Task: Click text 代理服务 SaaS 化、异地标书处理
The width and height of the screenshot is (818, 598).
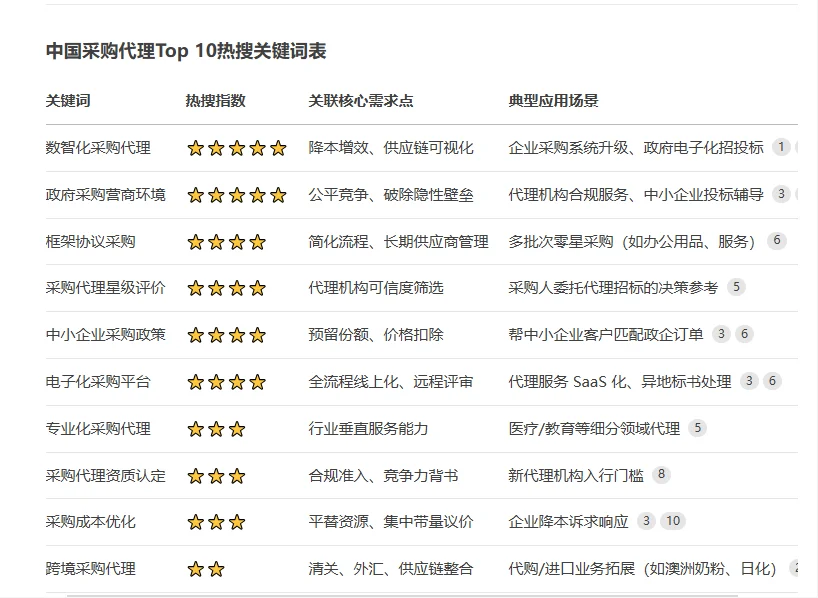Action: coord(620,381)
